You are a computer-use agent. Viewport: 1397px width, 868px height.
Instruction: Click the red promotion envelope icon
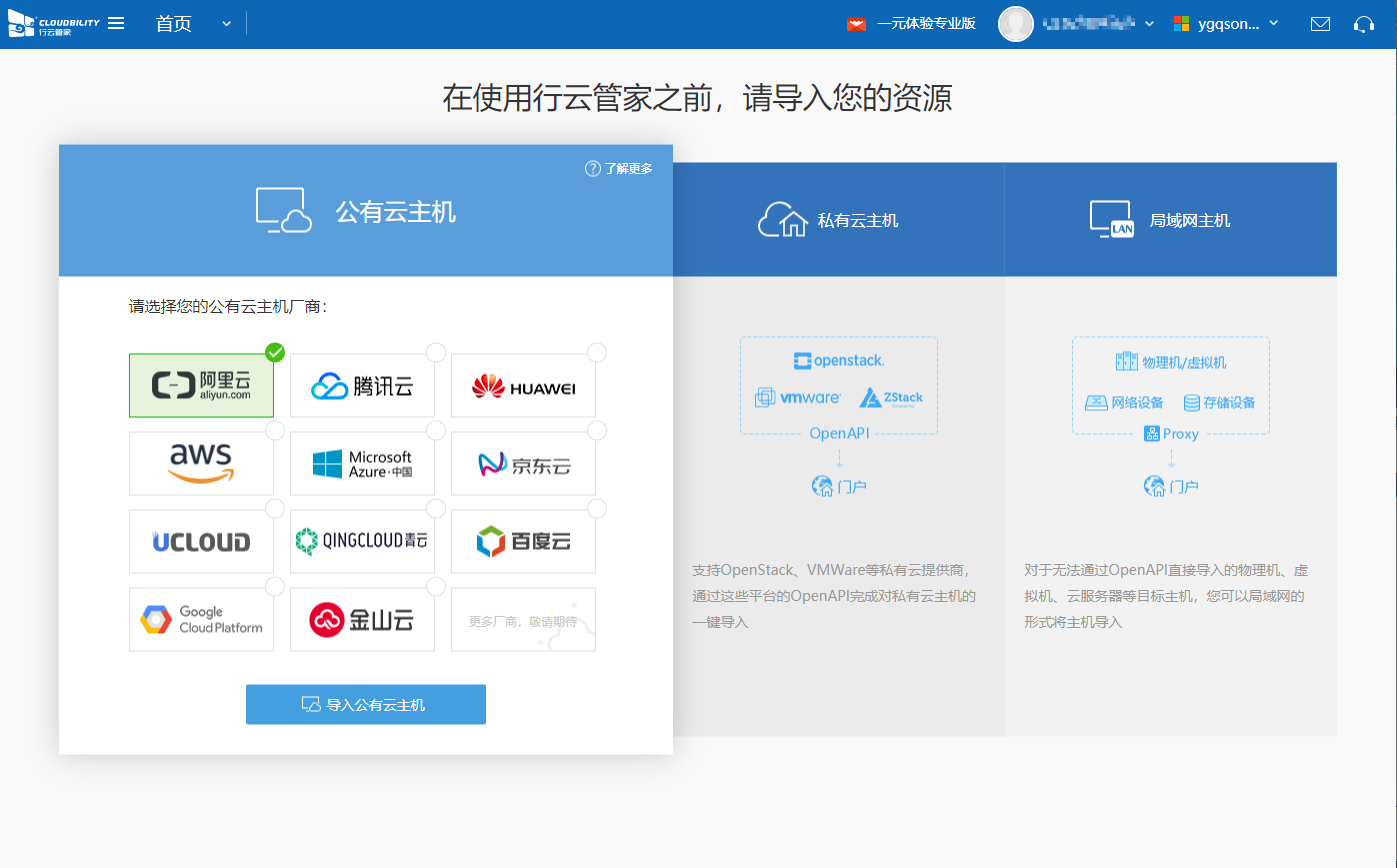point(856,24)
